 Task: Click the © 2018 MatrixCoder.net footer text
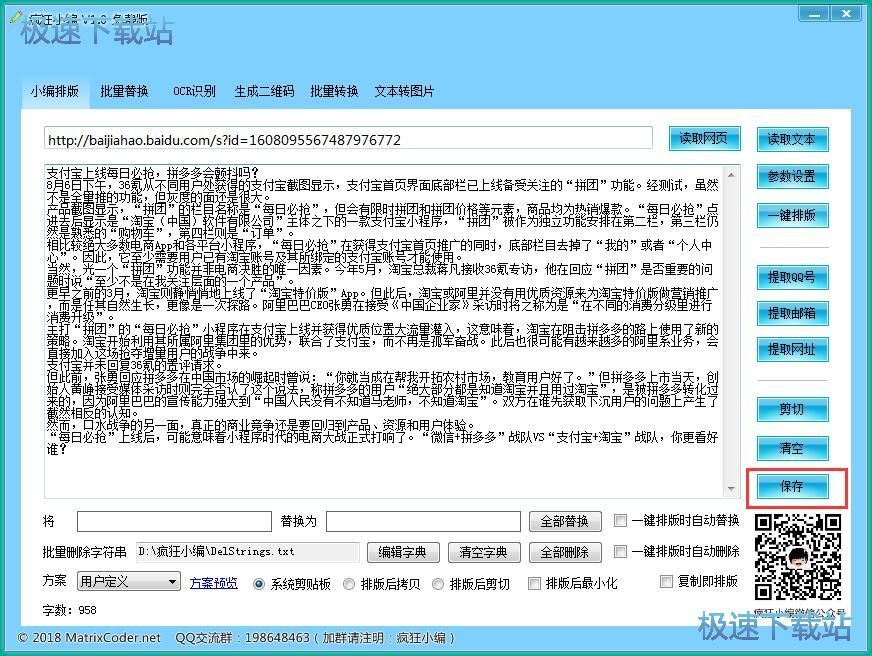[89, 638]
